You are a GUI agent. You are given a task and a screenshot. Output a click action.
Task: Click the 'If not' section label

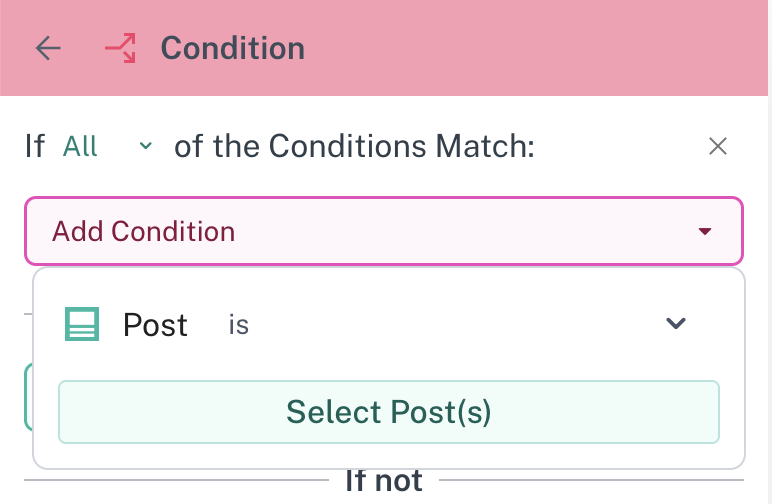[x=384, y=482]
